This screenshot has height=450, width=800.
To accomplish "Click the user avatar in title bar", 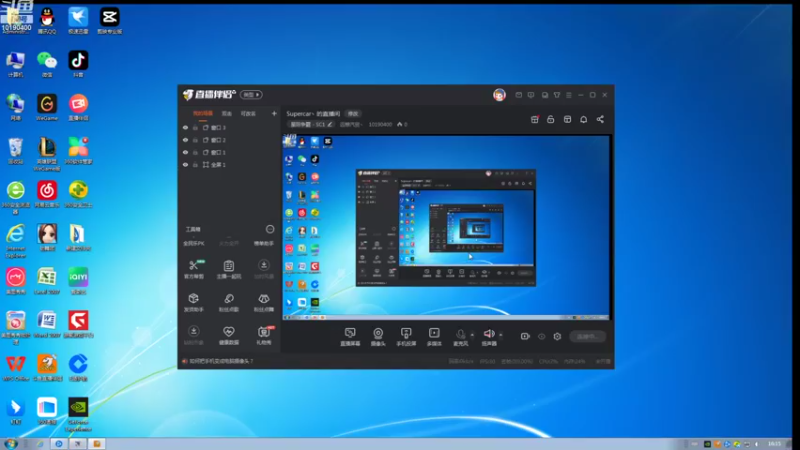I will click(499, 94).
